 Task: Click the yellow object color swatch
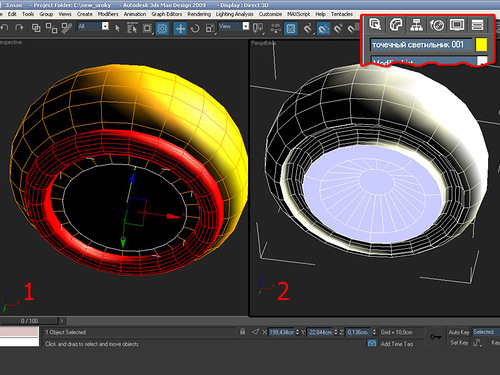click(x=481, y=45)
